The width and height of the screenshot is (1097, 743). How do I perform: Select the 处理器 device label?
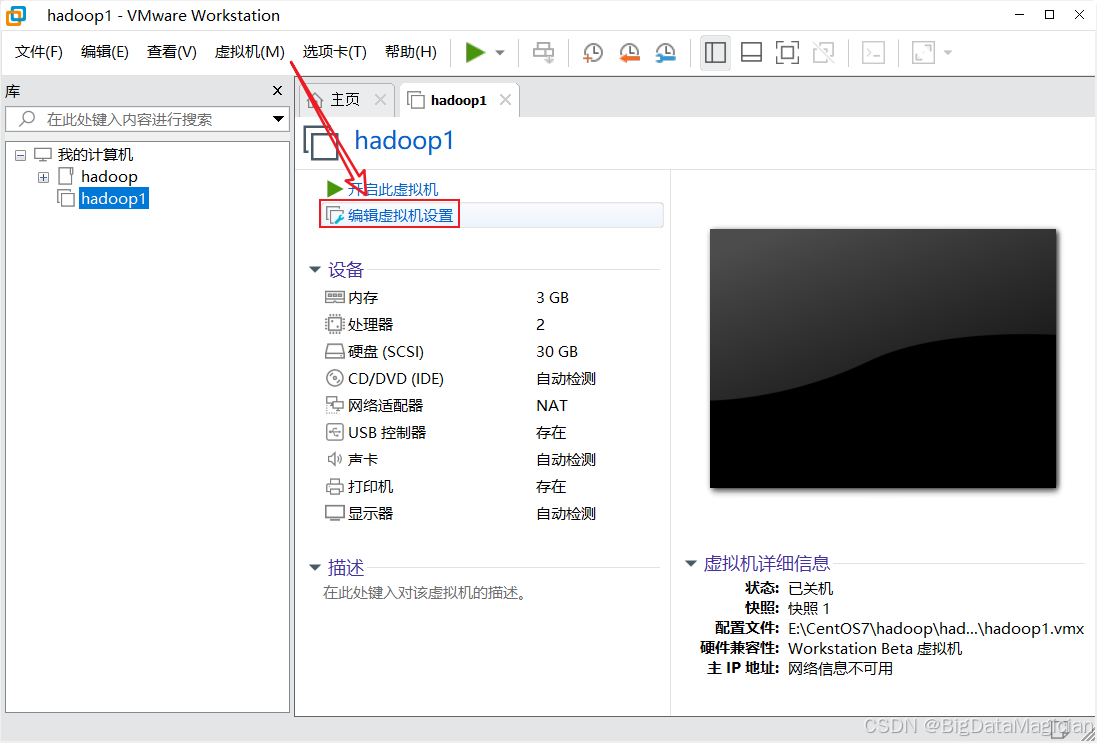(x=371, y=325)
